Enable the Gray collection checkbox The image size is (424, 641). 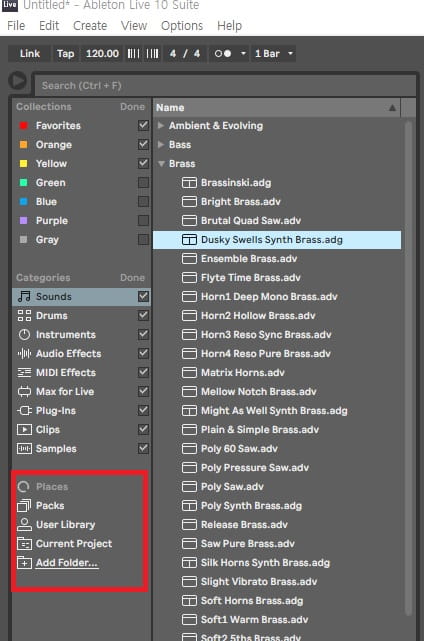pos(143,239)
